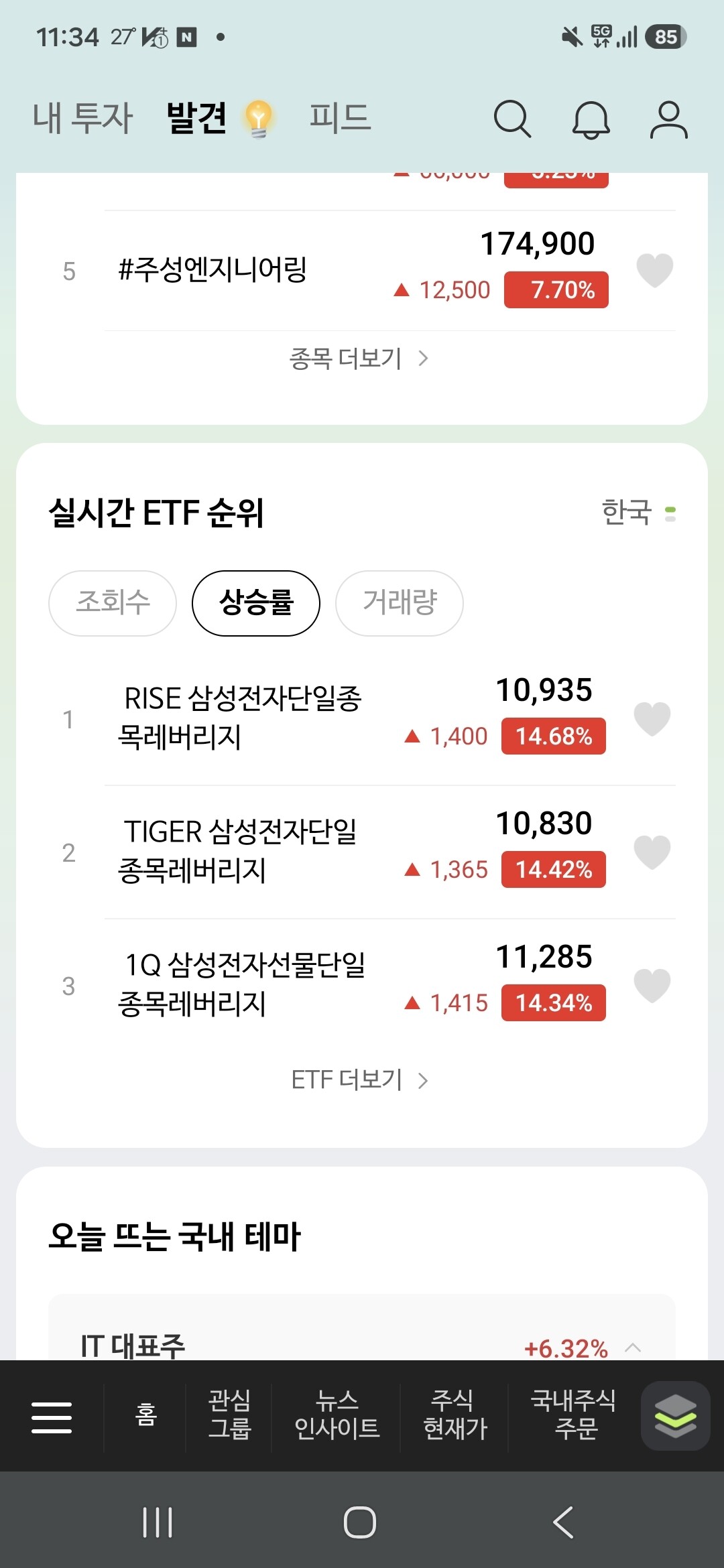Tap the green layers icon button
The height and width of the screenshot is (1568, 724).
tap(675, 1416)
